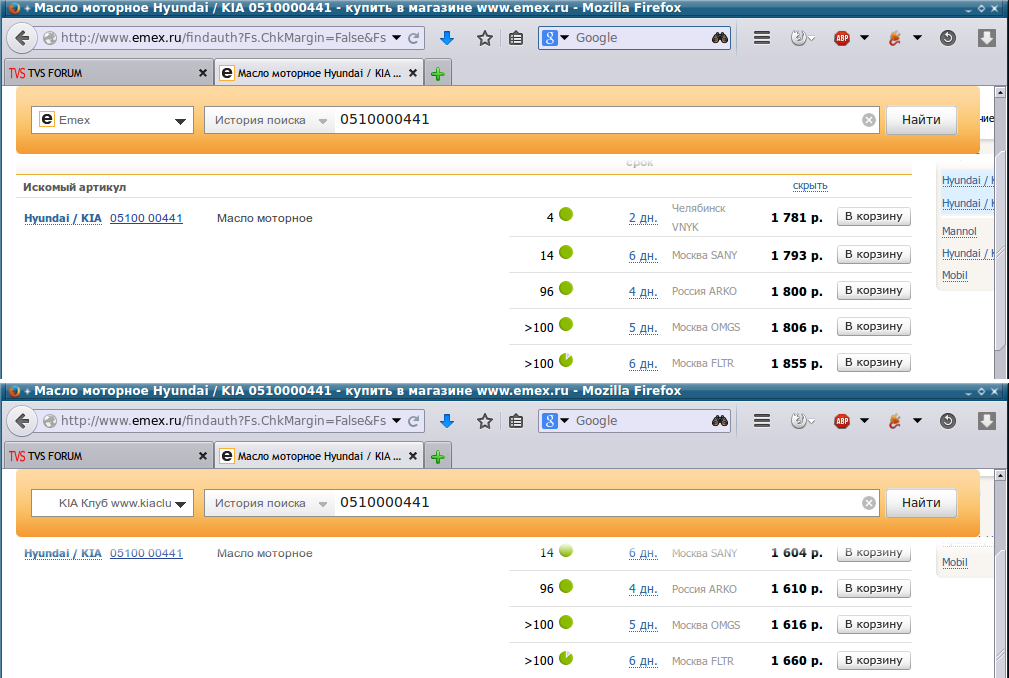Open URL history dropdown arrow in bottom window
Image resolution: width=1009 pixels, height=678 pixels.
tap(396, 421)
